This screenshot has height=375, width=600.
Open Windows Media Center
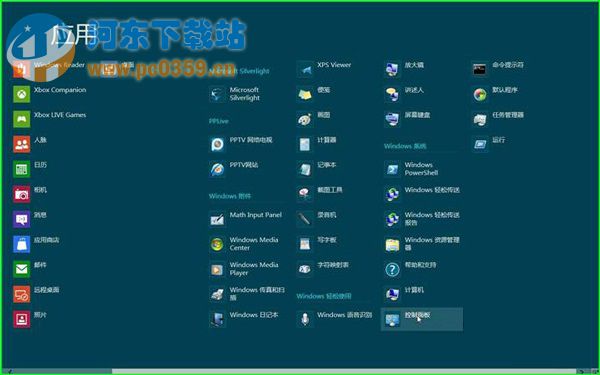click(x=244, y=244)
